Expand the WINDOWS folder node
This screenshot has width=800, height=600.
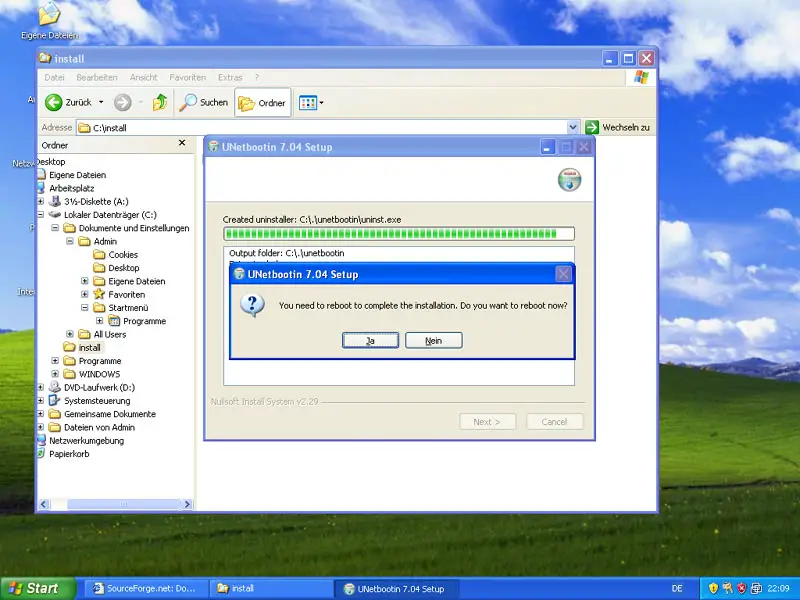pos(55,374)
